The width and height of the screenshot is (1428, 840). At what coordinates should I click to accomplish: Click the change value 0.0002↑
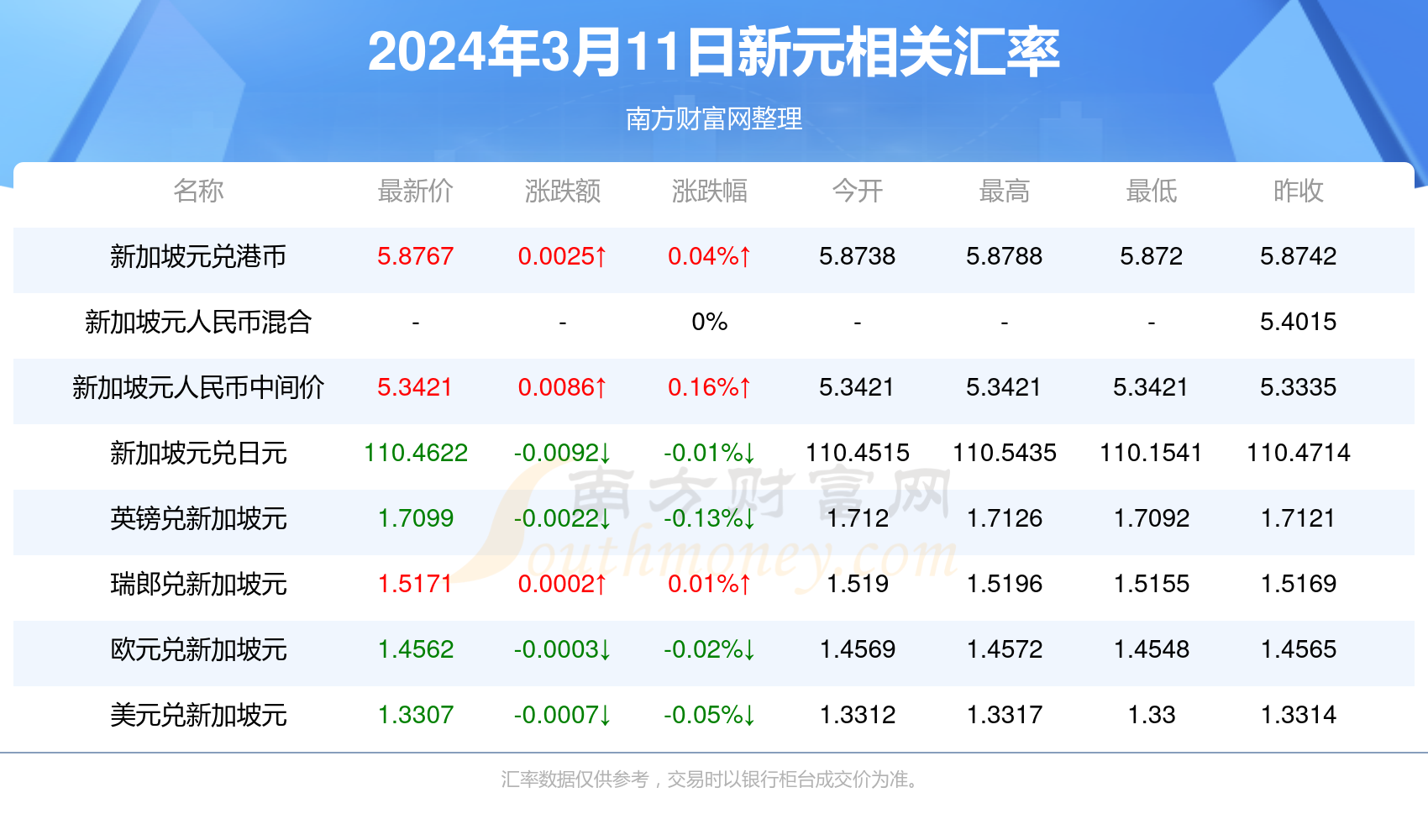pyautogui.click(x=563, y=584)
